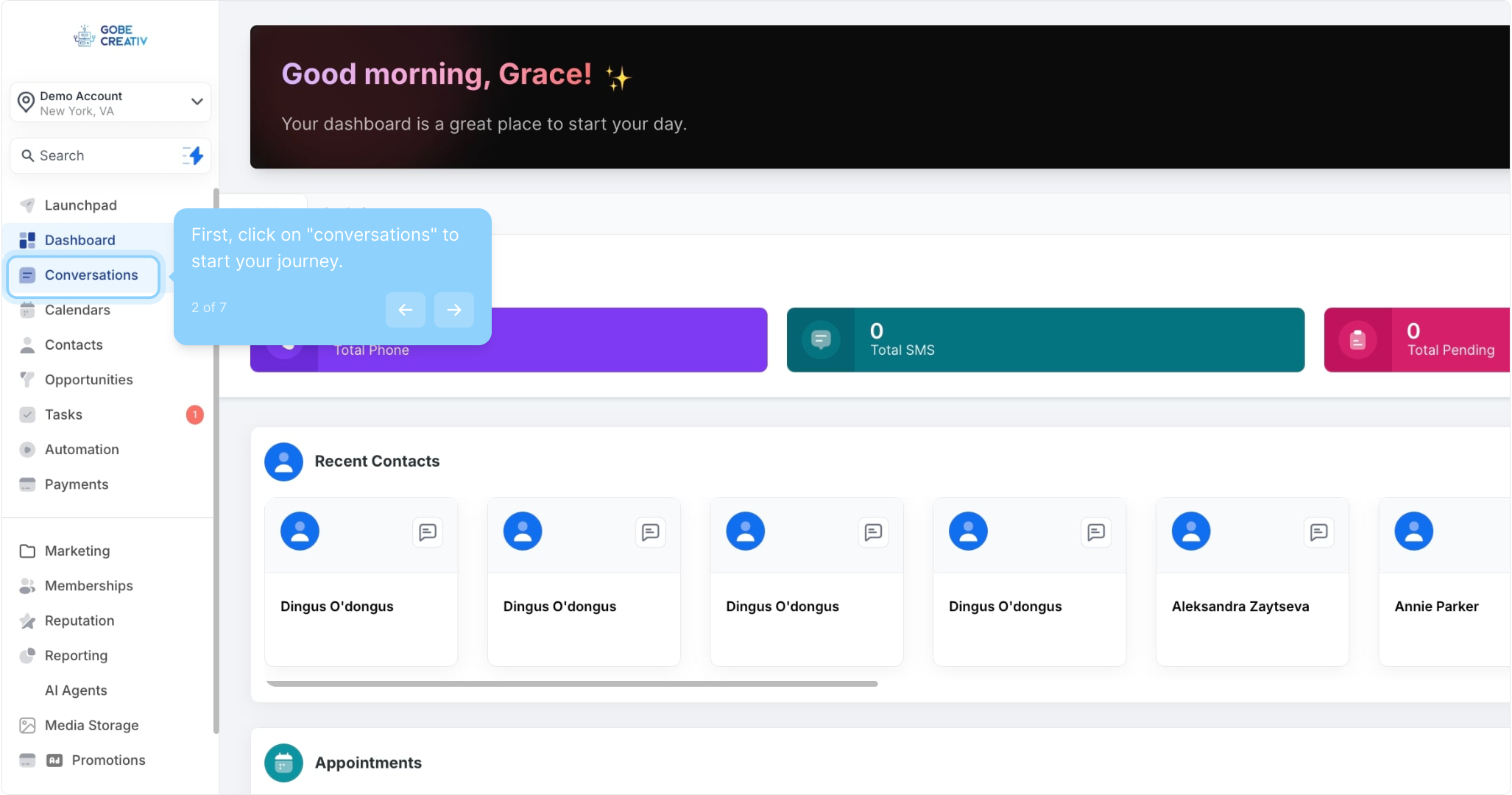Image resolution: width=1512 pixels, height=795 pixels.
Task: Click the Total SMS chat bubble icon
Action: point(821,339)
